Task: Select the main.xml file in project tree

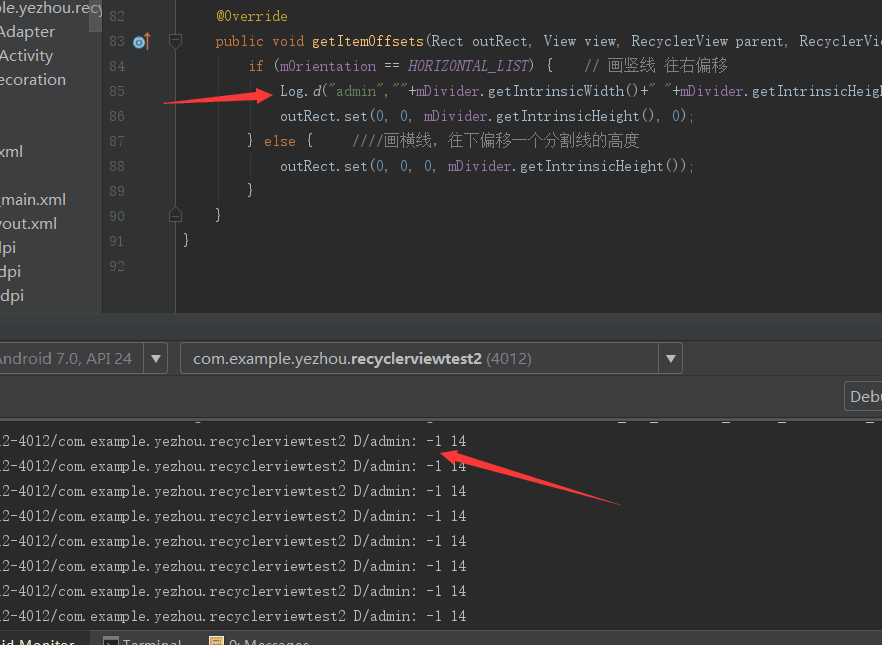Action: click(33, 200)
